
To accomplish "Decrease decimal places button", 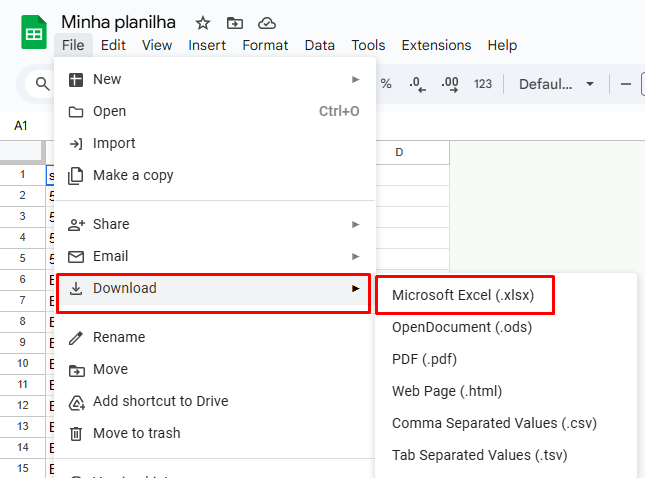I will (x=417, y=84).
